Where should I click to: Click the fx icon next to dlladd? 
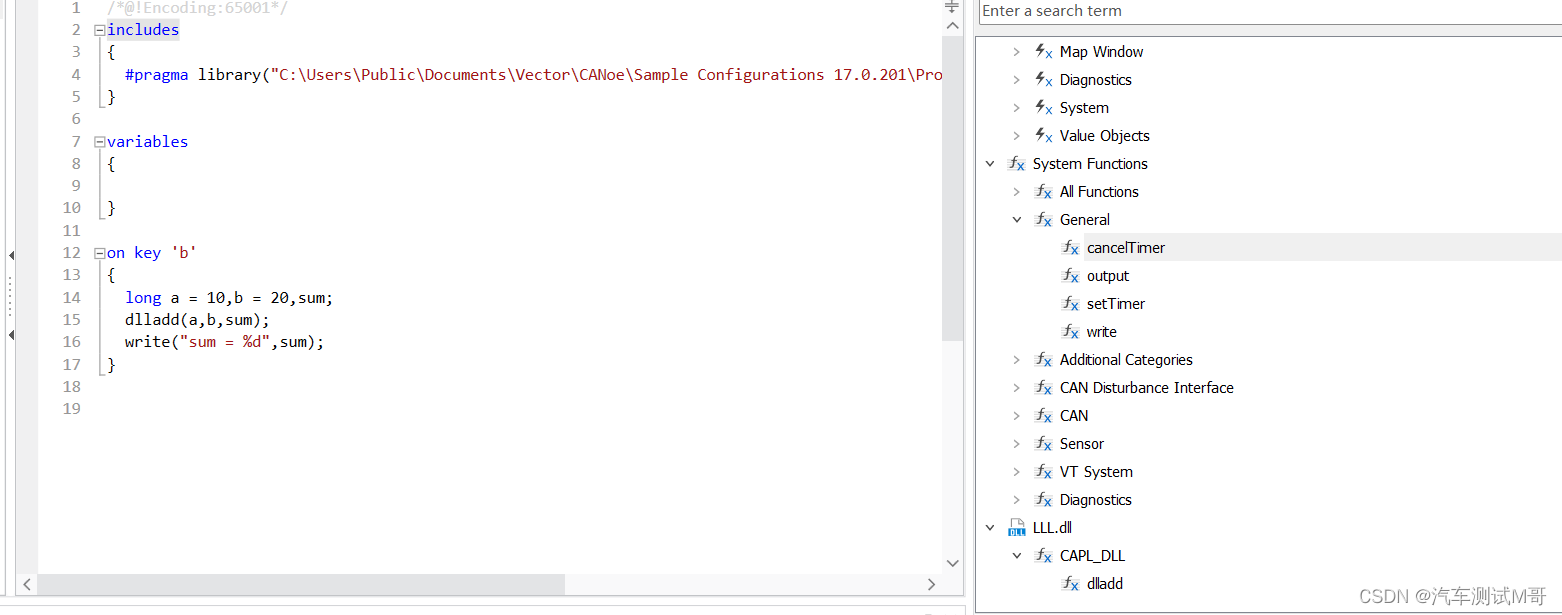pyautogui.click(x=1069, y=583)
